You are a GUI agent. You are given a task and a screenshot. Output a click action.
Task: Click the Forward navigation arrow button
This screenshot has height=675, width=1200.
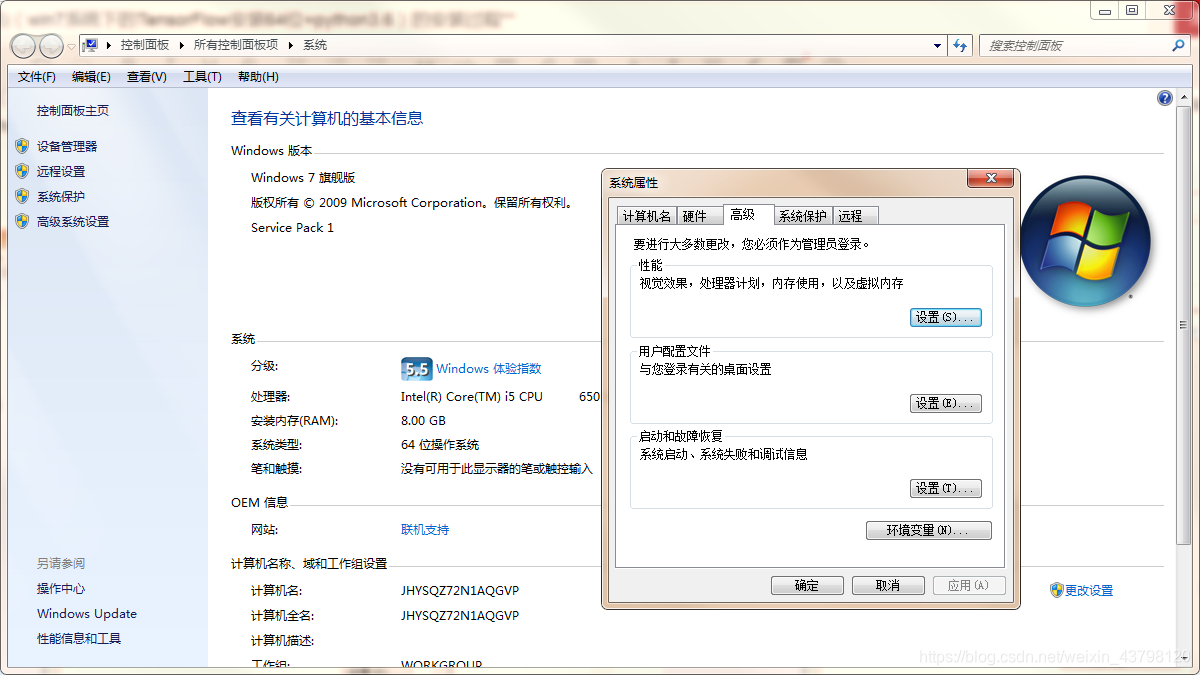point(51,46)
